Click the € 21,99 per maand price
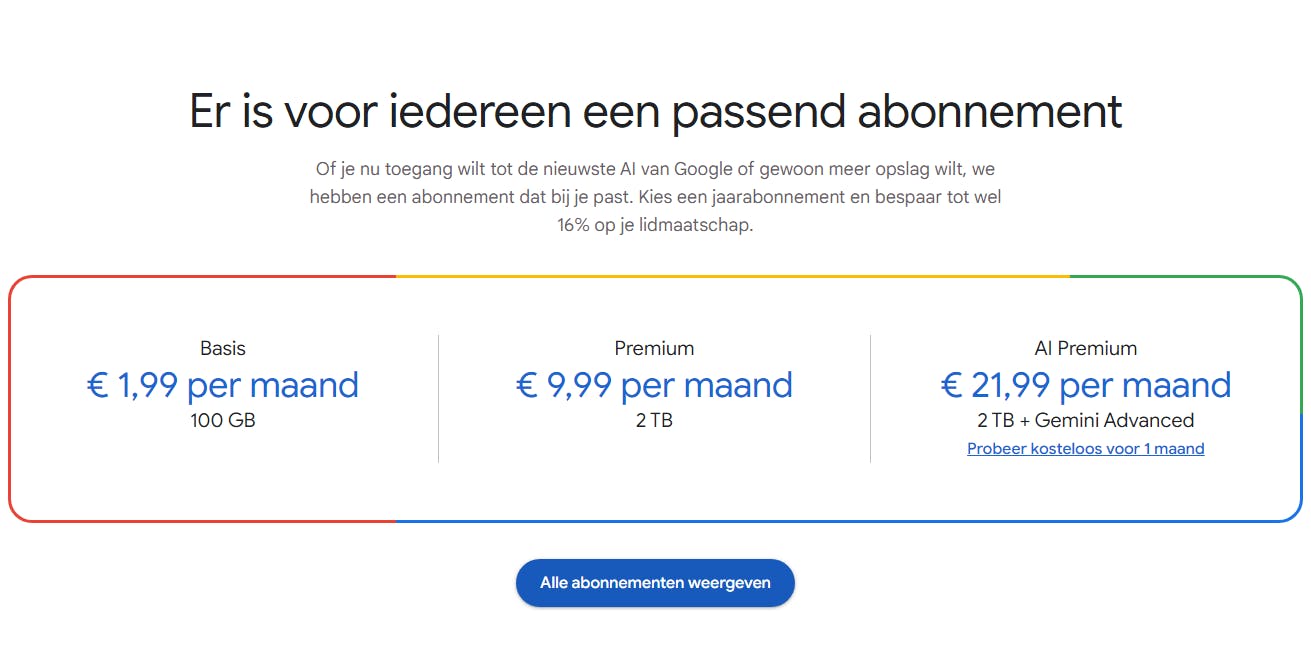The height and width of the screenshot is (666, 1311). [1085, 385]
